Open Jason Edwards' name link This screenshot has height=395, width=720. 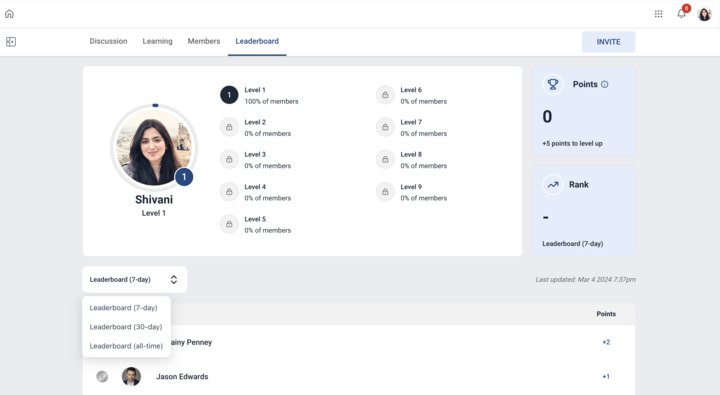(182, 377)
